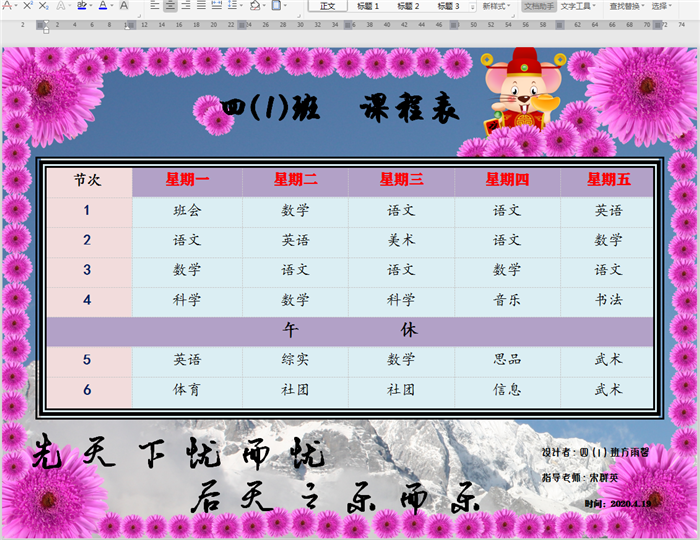Image resolution: width=700 pixels, height=540 pixels.
Task: Open the 新样式 dropdown
Action: [496, 6]
